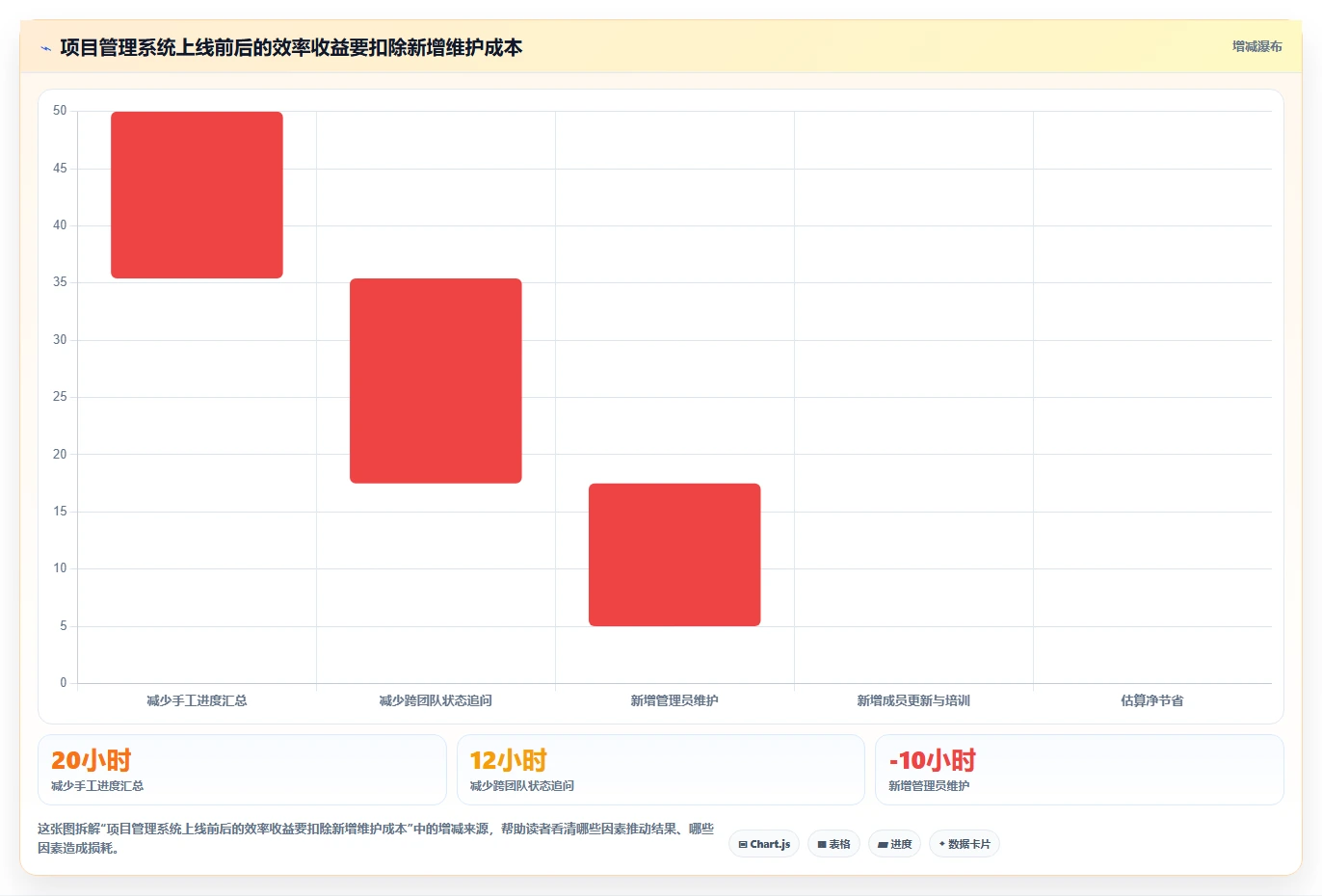The width and height of the screenshot is (1322, 896).
Task: Click the red bar for 减少手工进度汇总
Action: tap(197, 195)
